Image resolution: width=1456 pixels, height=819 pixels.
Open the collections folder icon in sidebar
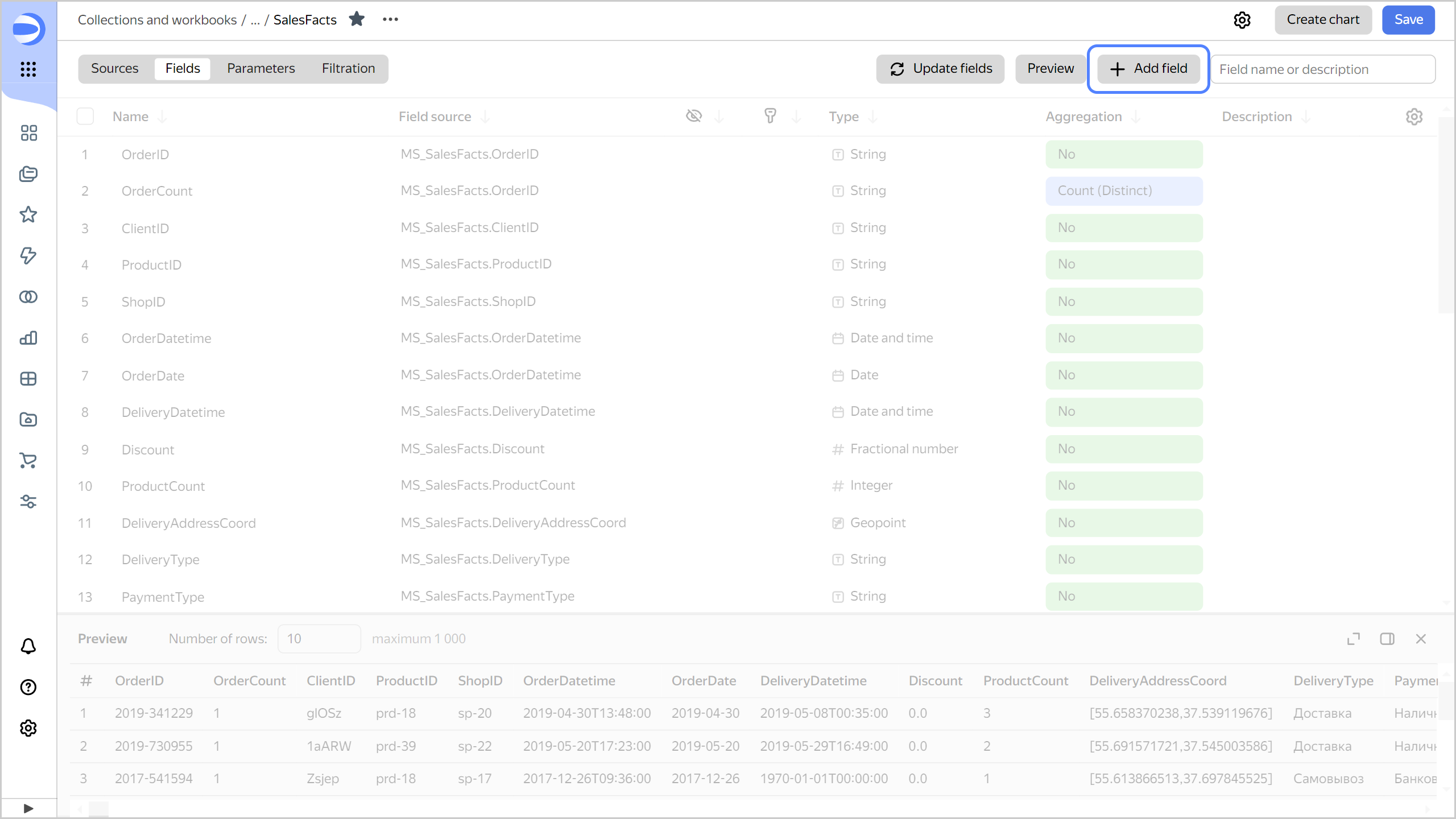click(27, 174)
